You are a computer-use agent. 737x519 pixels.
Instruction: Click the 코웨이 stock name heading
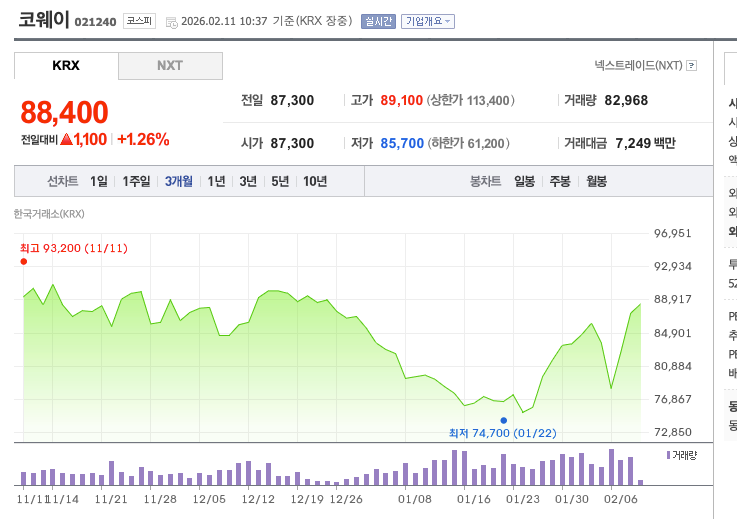[x=44, y=20]
